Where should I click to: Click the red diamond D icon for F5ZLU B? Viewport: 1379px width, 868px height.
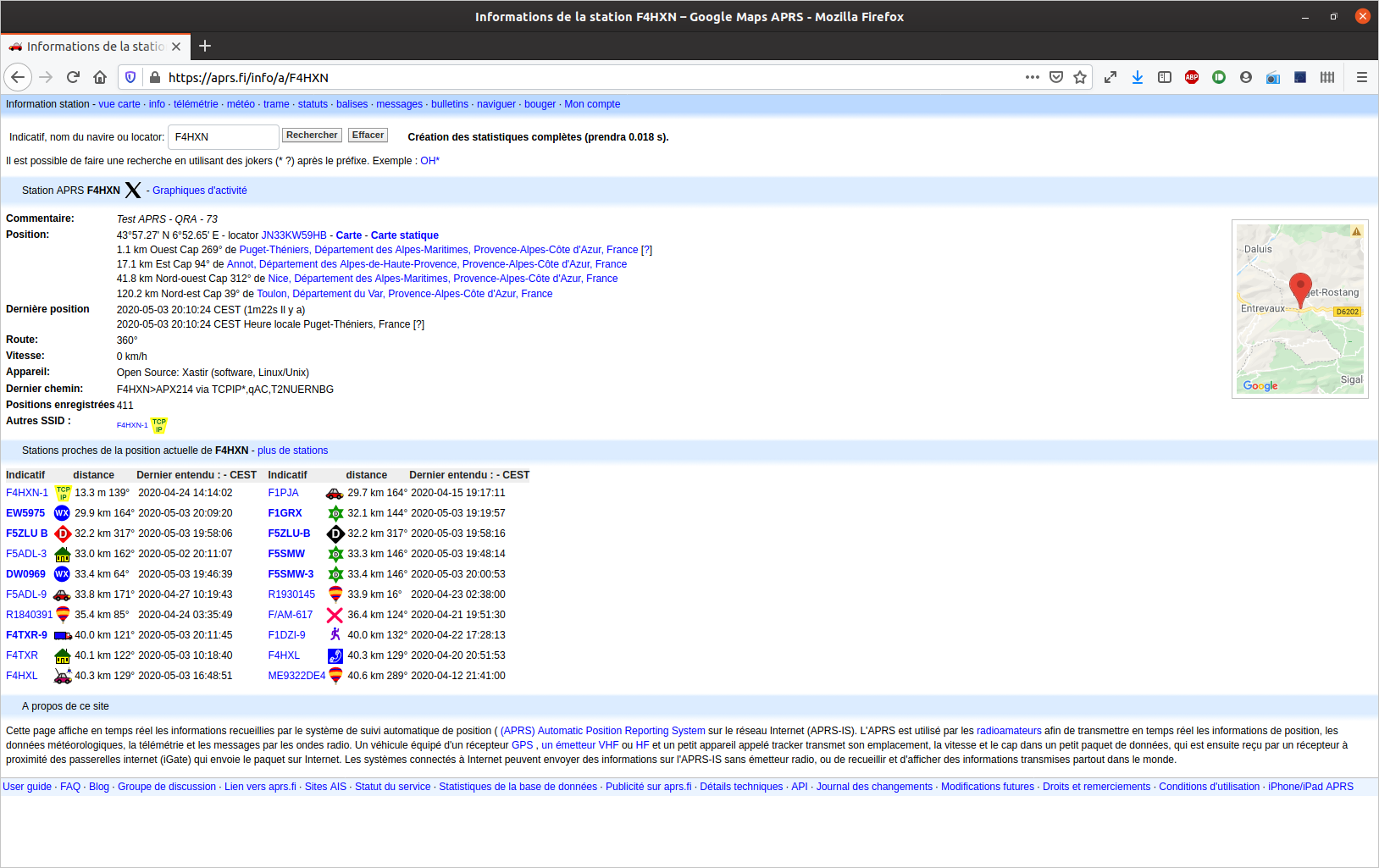[x=62, y=534]
